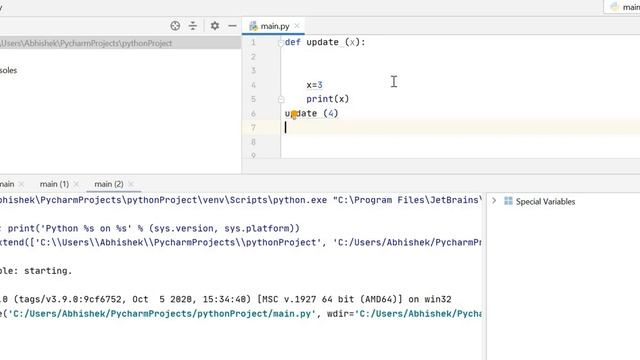Click line number 6 in the gutter
The image size is (640, 360).
pos(253,113)
